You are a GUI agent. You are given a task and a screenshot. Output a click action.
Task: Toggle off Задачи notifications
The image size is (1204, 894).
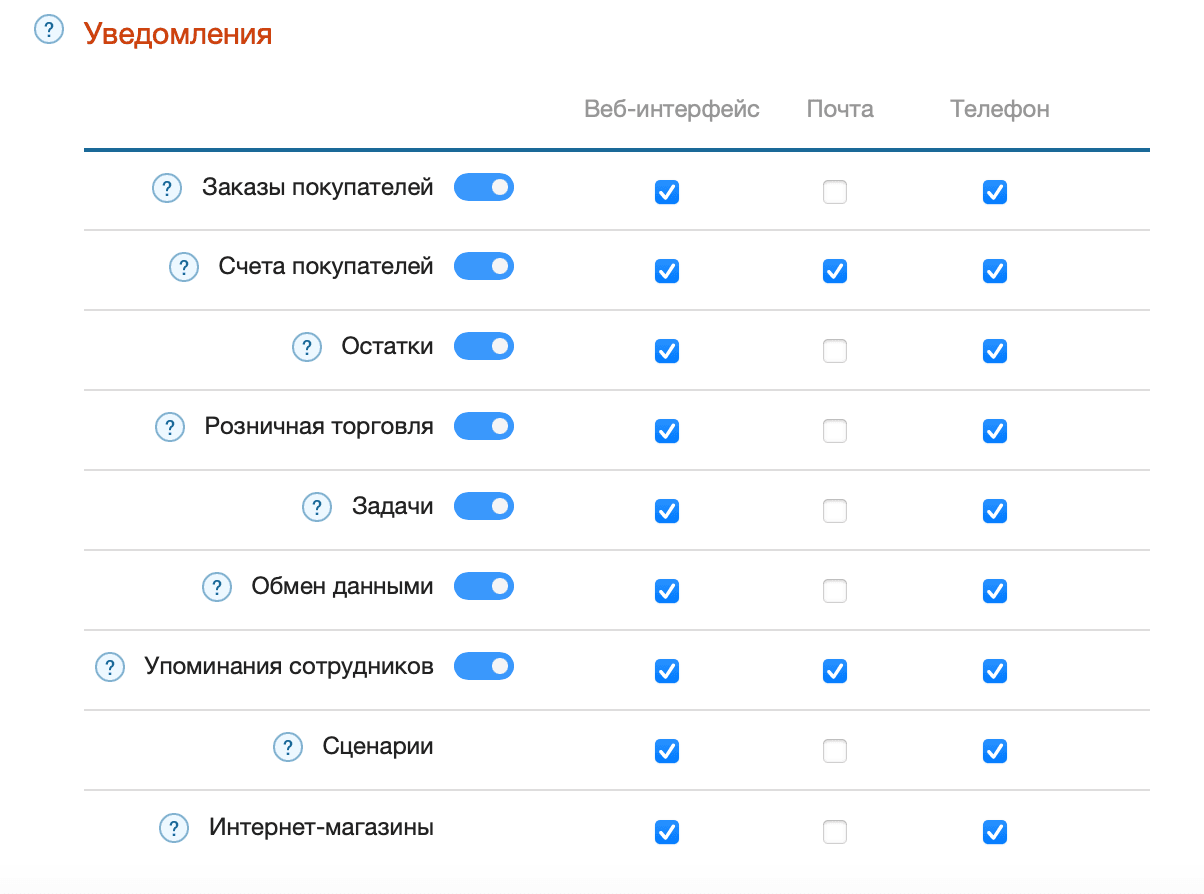[484, 506]
